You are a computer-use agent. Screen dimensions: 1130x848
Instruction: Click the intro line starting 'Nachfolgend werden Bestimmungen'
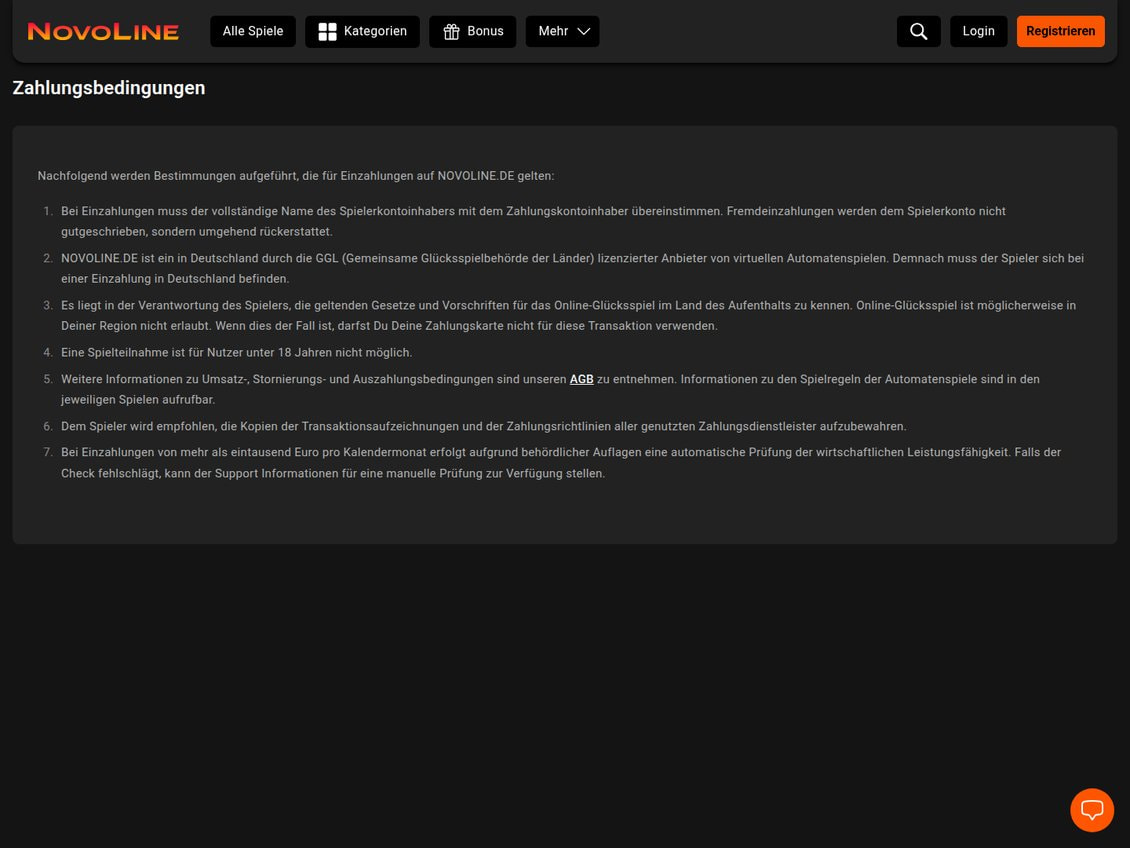tap(296, 176)
